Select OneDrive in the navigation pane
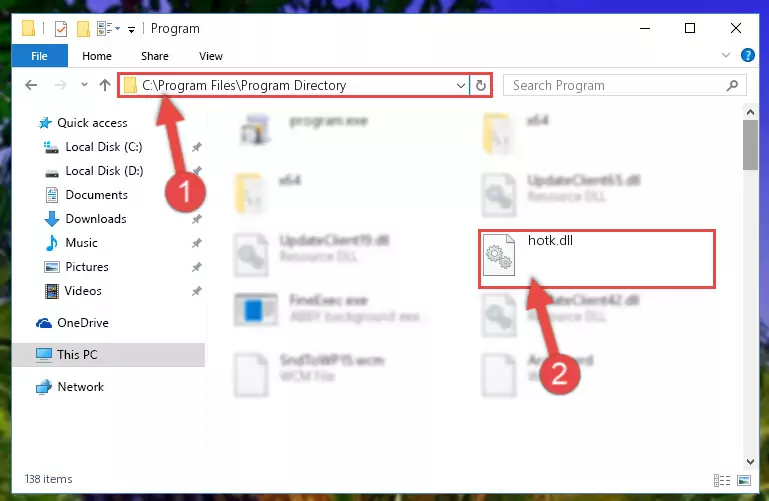Image resolution: width=769 pixels, height=501 pixels. point(83,323)
